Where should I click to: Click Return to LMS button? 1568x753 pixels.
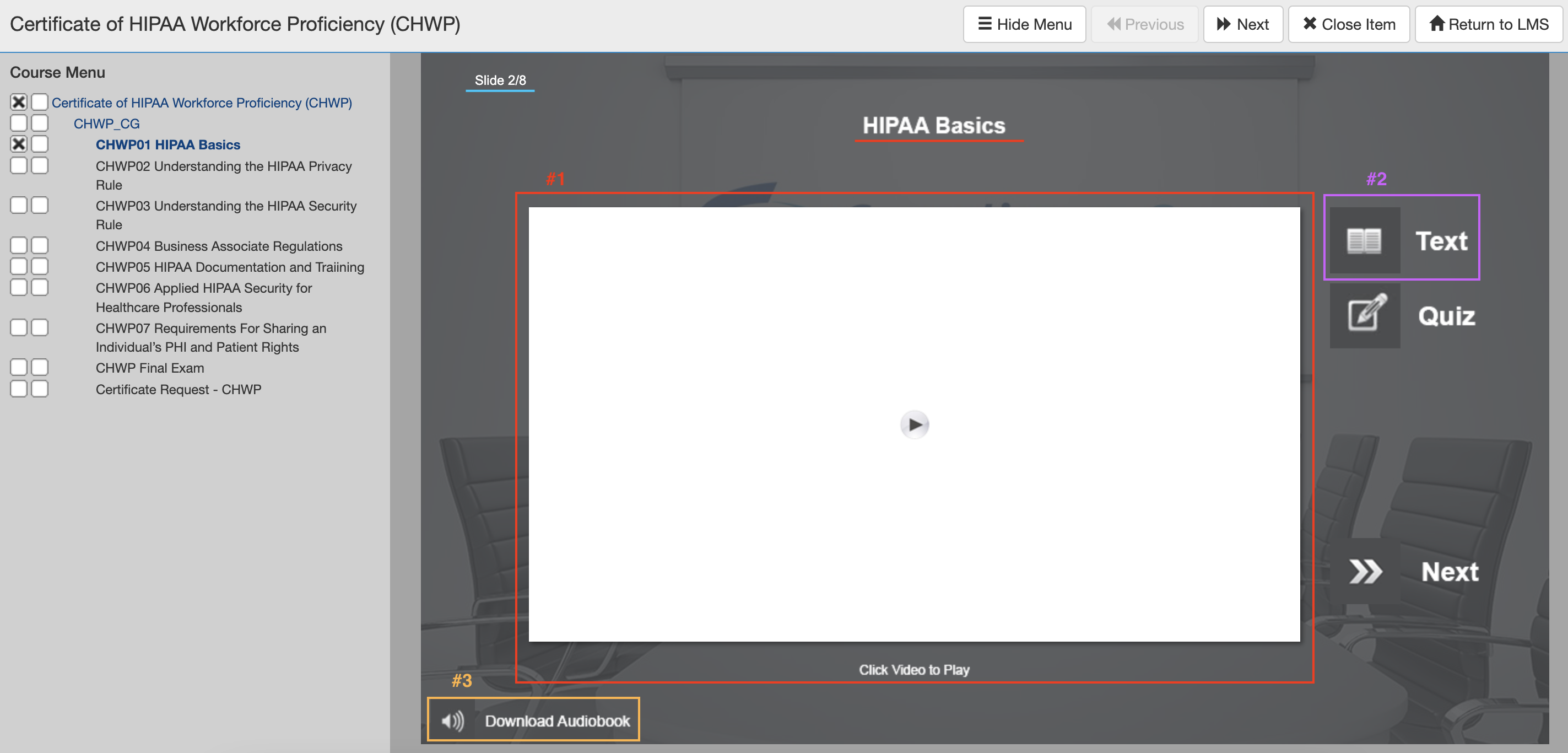(1489, 24)
